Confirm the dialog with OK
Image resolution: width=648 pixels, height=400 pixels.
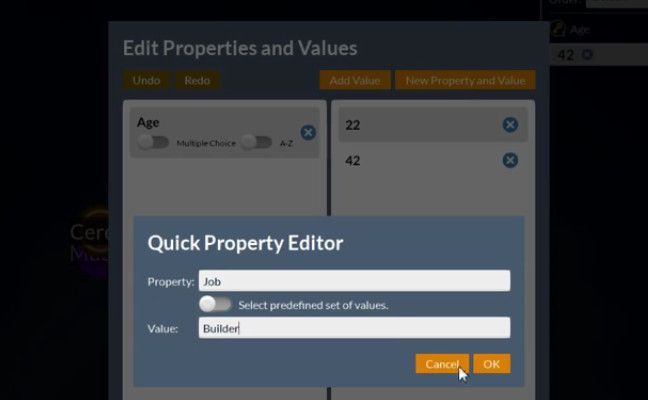click(x=491, y=364)
